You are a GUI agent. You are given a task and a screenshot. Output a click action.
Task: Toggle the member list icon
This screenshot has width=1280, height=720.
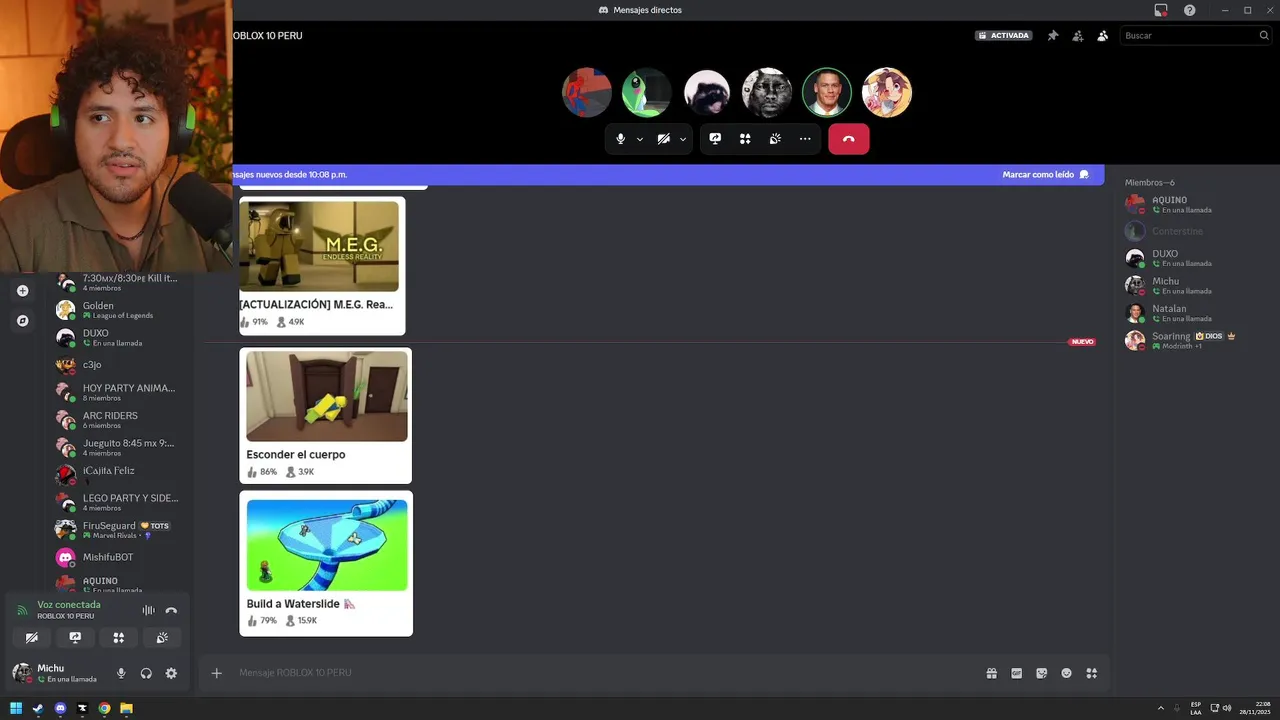tap(1102, 35)
